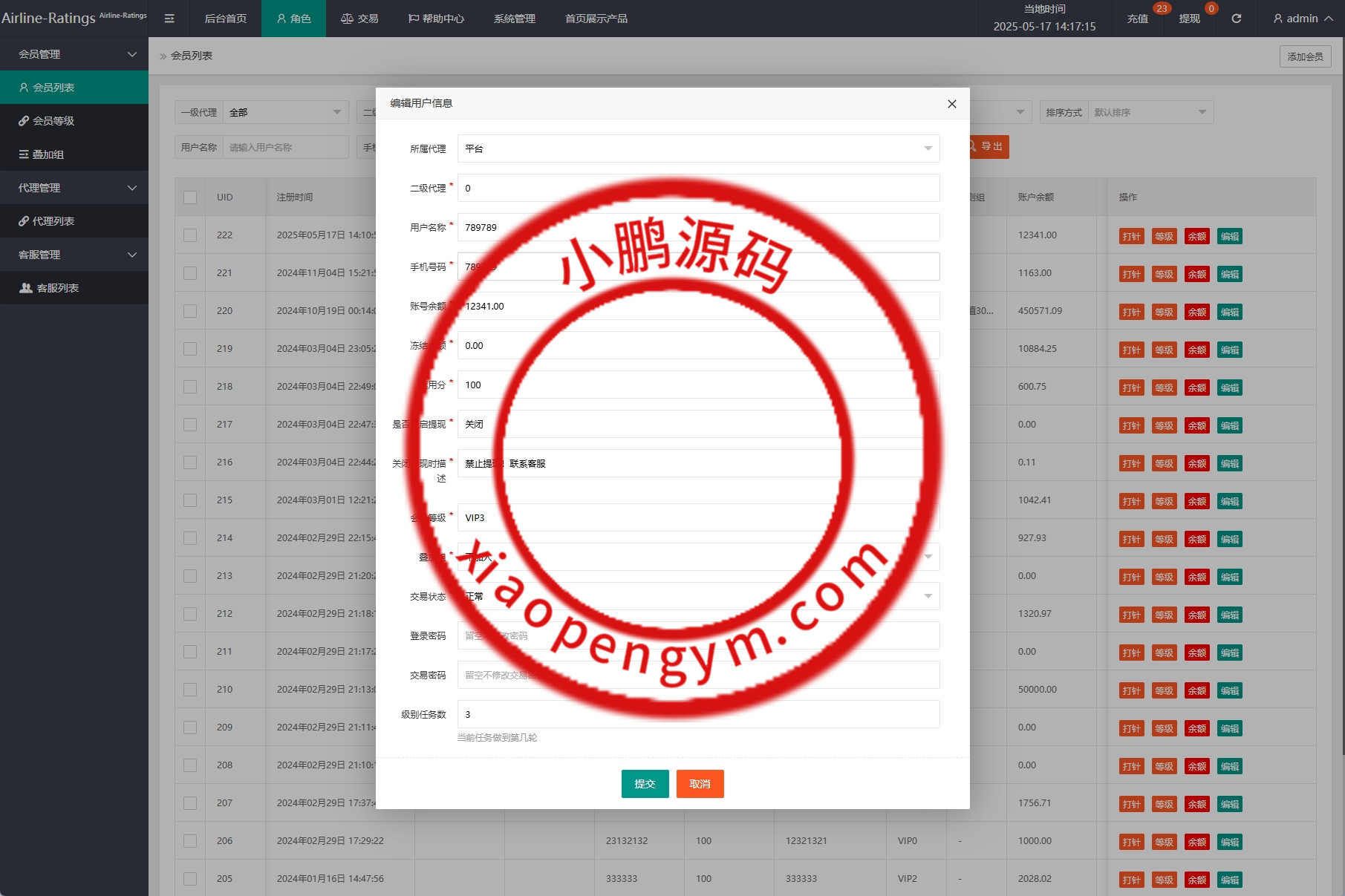Open 客服列表 in the sidebar
This screenshot has width=1345, height=896.
(57, 288)
